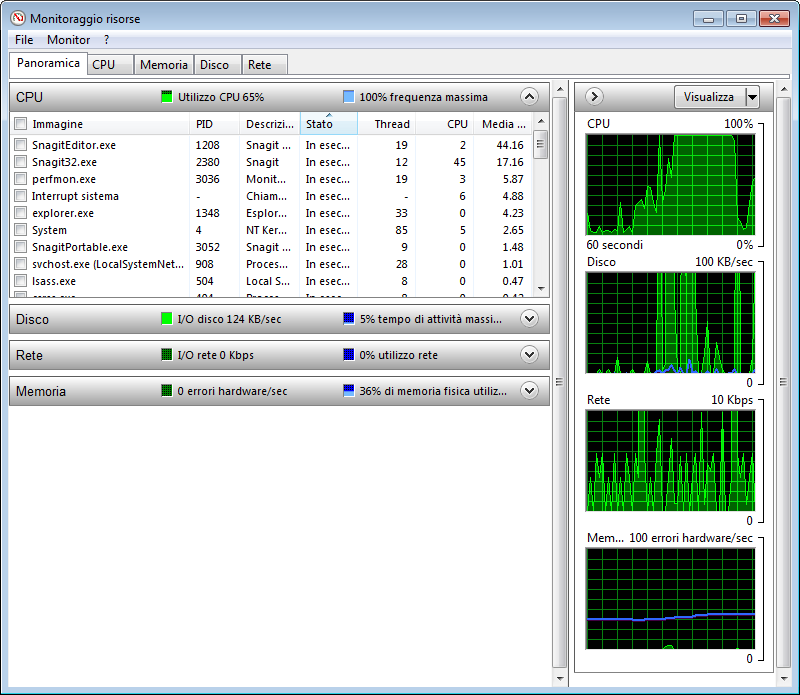Open the Visualizza dropdown arrow

[752, 97]
